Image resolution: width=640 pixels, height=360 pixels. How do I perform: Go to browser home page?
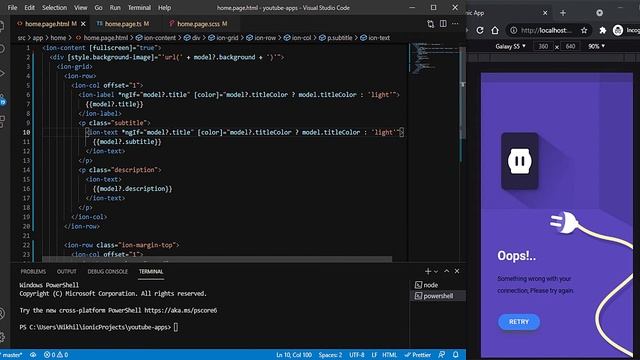point(495,30)
